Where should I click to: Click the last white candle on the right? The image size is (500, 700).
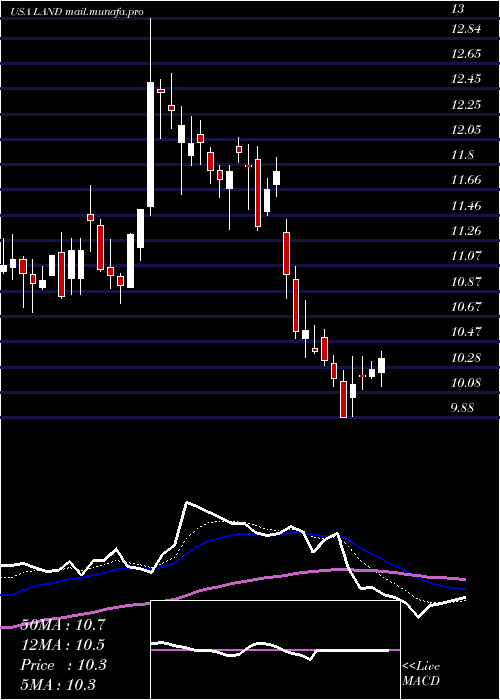tap(381, 365)
